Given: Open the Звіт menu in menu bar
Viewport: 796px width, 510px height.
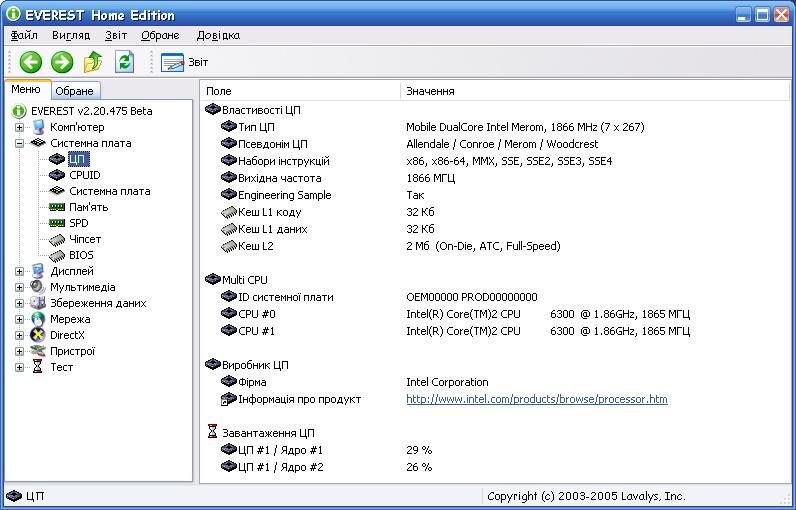Looking at the screenshot, I should [x=116, y=36].
